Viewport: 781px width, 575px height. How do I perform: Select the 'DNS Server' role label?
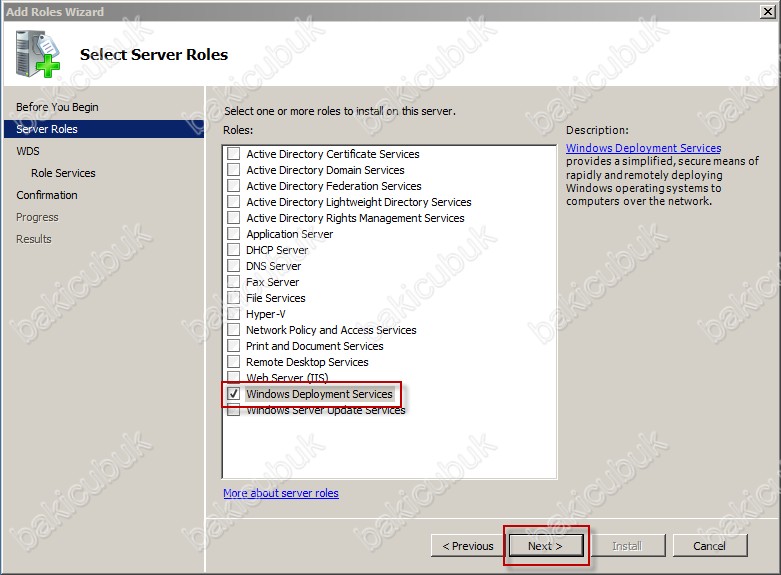[x=273, y=266]
